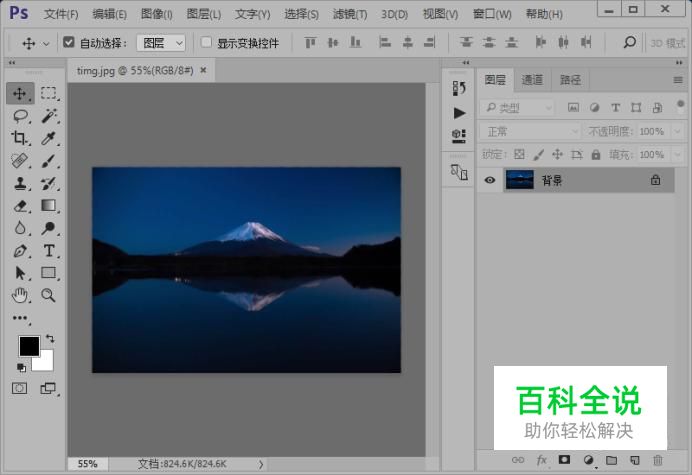Open the Layers panel options menu
Image resolution: width=692 pixels, height=475 pixels.
pyautogui.click(x=678, y=80)
